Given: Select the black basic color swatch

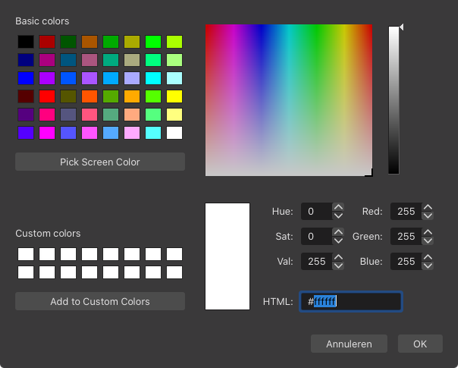Looking at the screenshot, I should [26, 42].
